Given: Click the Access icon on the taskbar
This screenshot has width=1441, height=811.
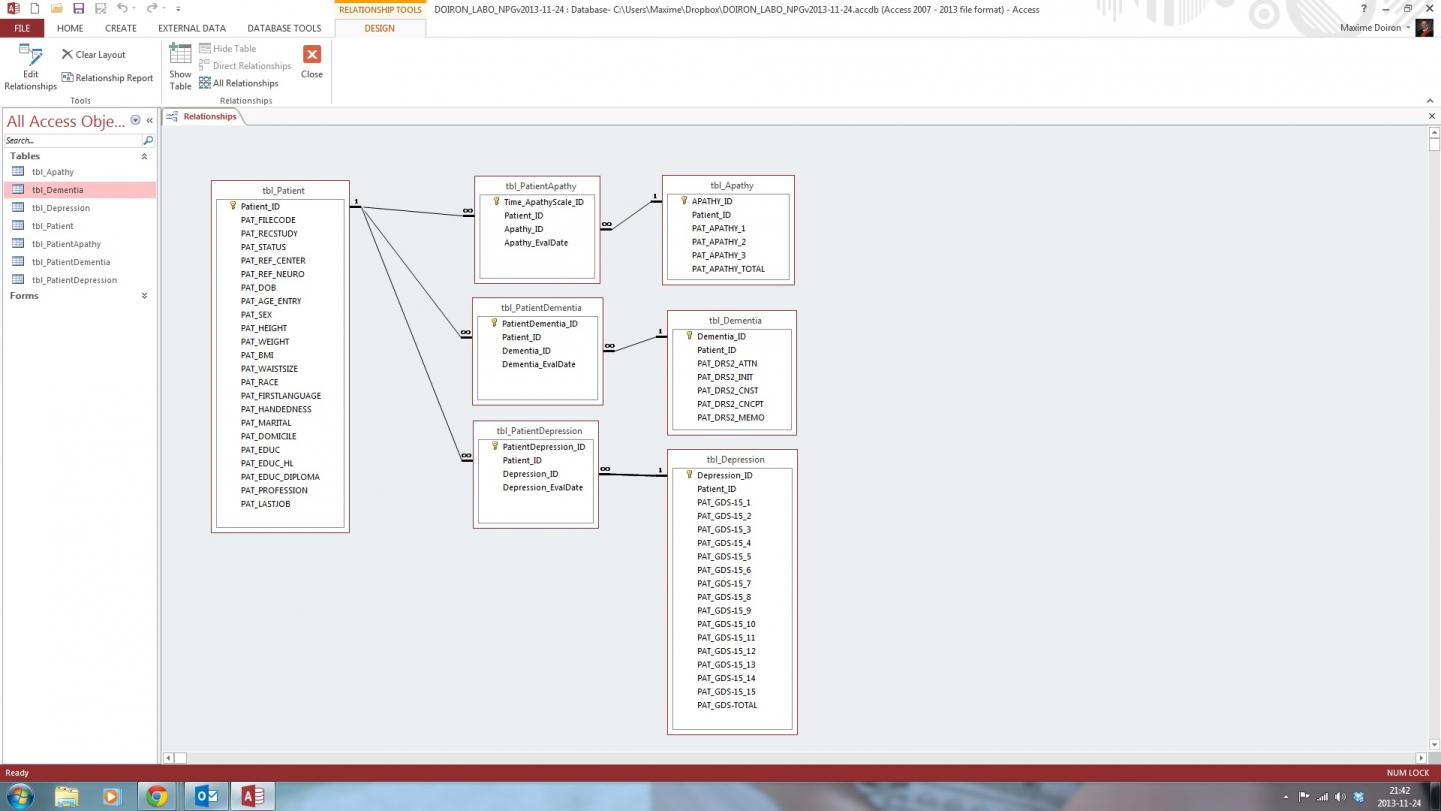Looking at the screenshot, I should coord(253,796).
